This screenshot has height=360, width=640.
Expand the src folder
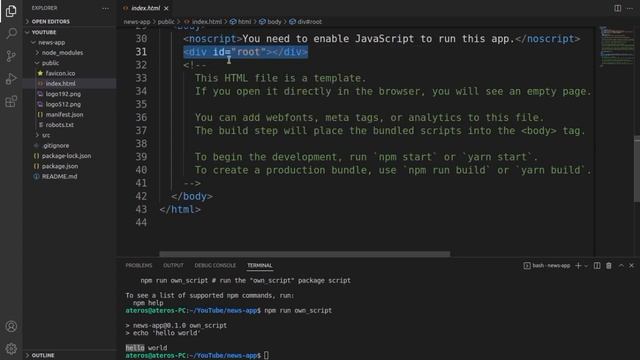(46, 135)
